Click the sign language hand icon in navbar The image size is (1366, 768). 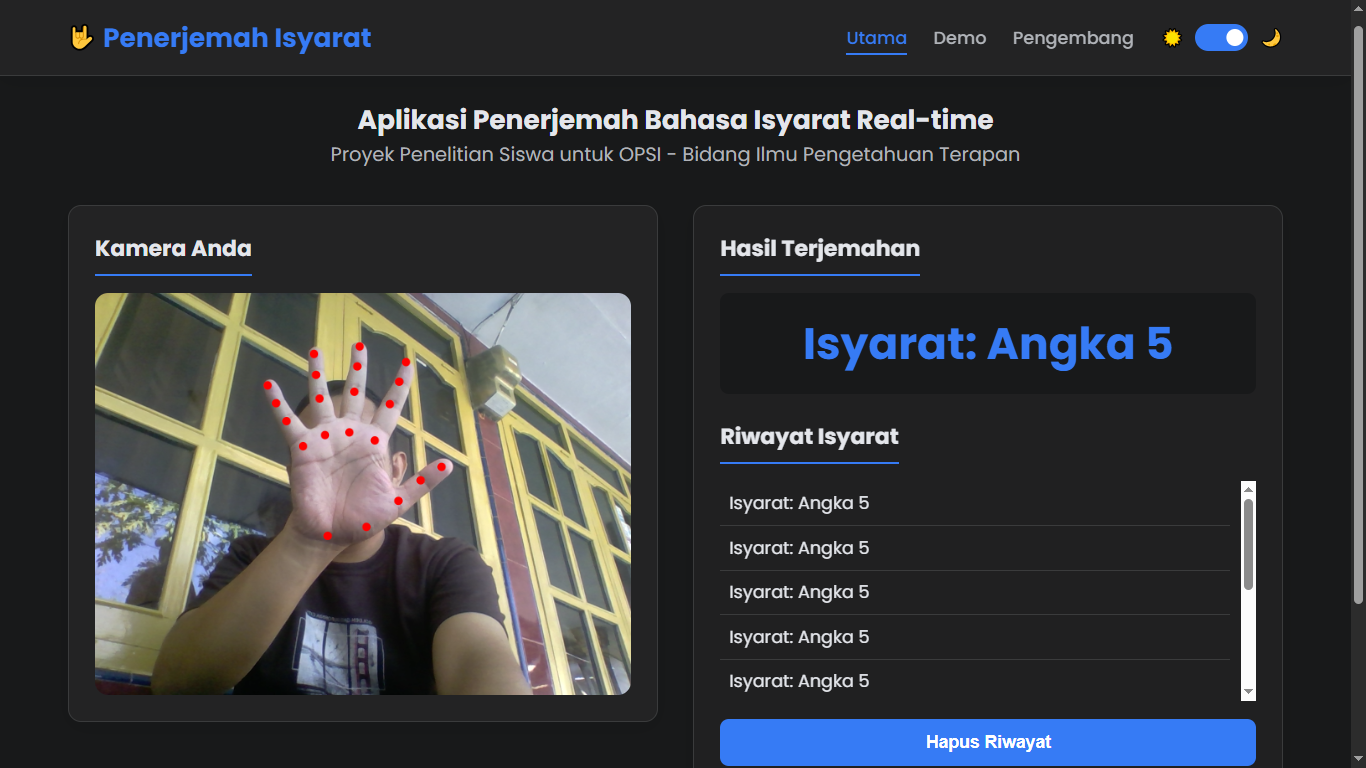pyautogui.click(x=84, y=37)
